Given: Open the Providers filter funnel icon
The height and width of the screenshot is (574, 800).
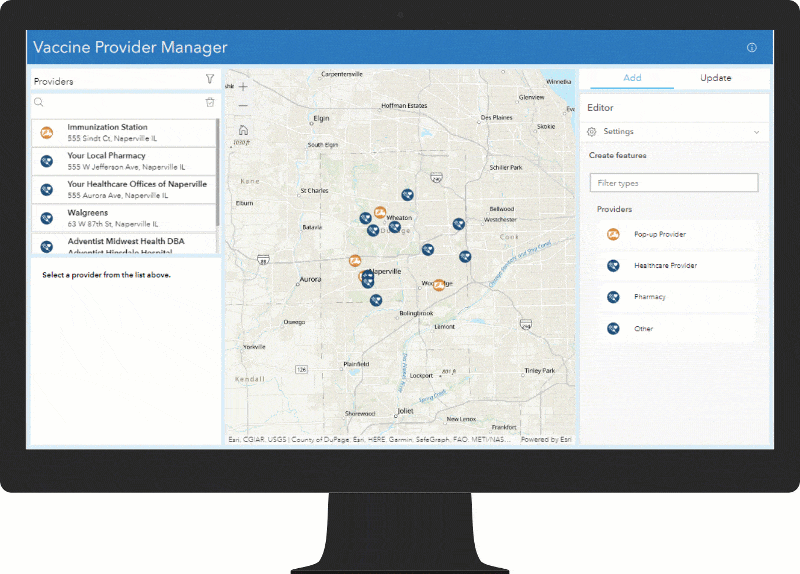Looking at the screenshot, I should click(x=210, y=79).
